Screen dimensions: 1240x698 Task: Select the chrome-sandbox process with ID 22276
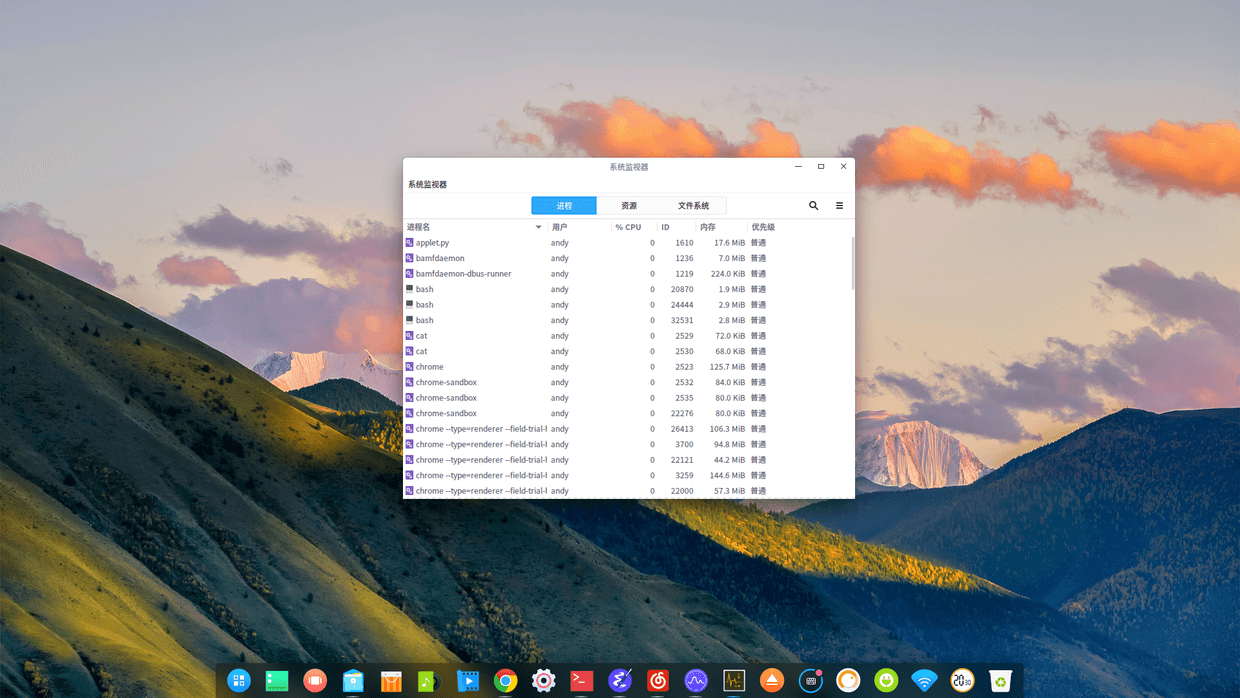tap(628, 413)
